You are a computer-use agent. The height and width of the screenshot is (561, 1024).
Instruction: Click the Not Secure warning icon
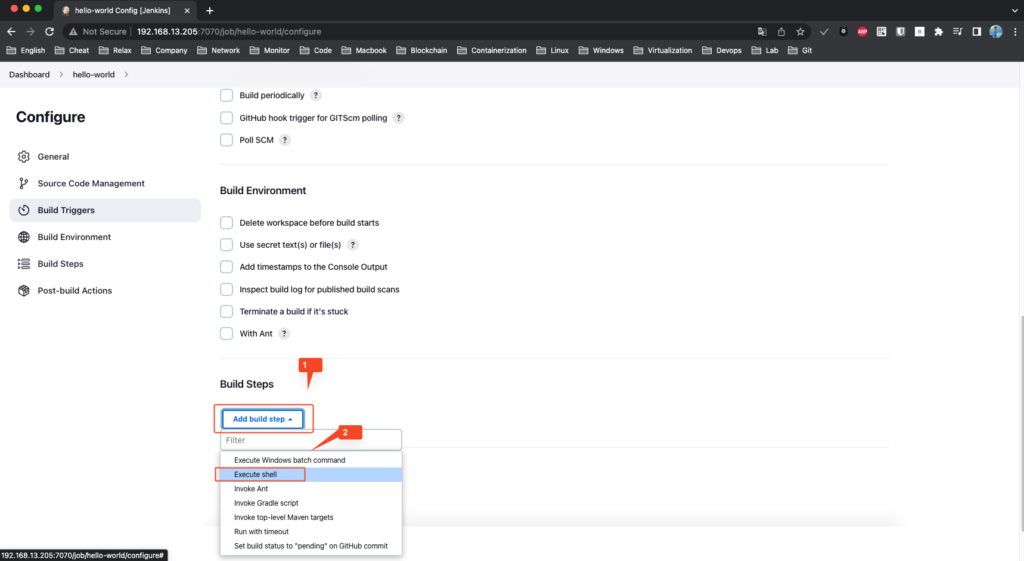point(73,31)
